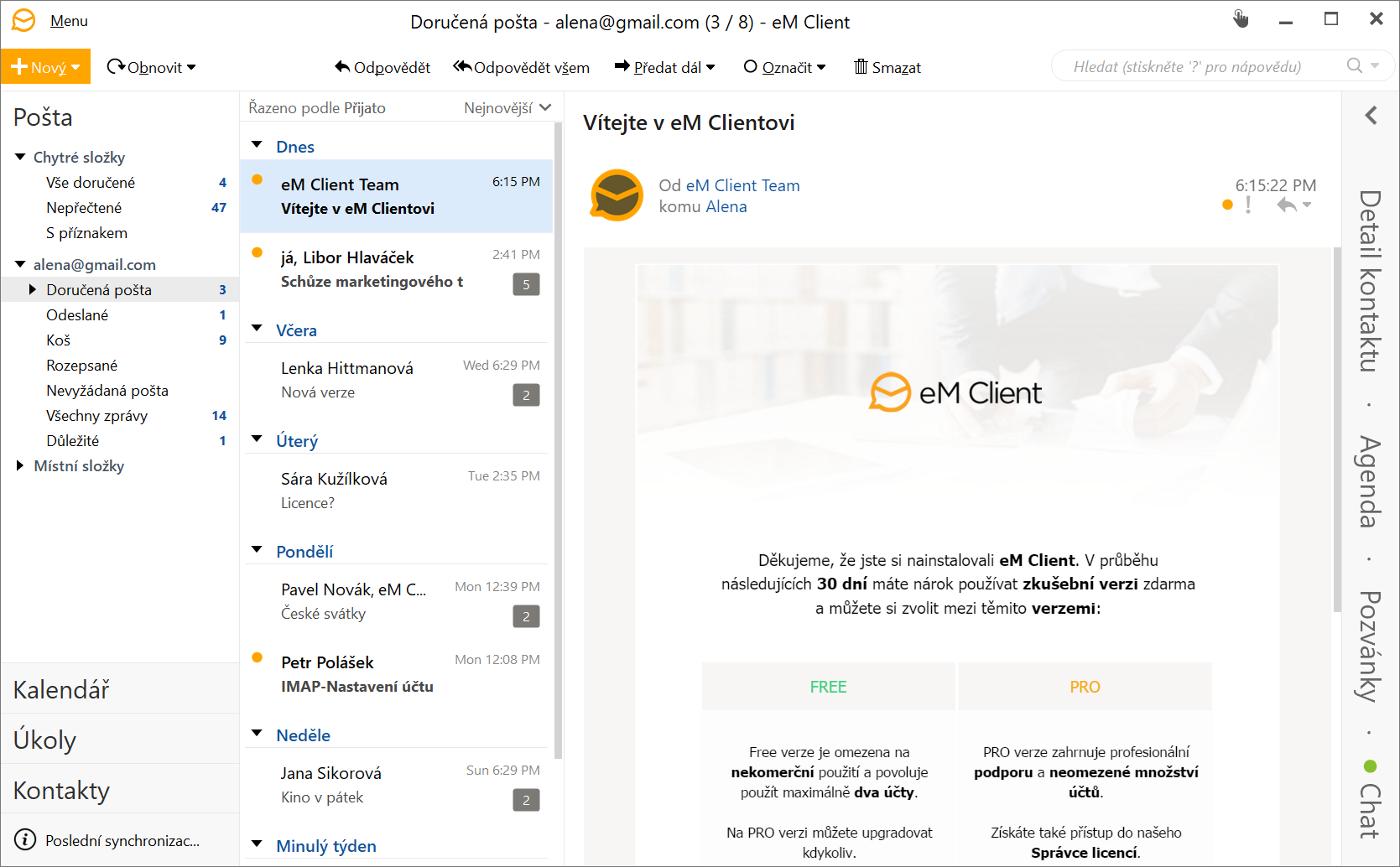Open the Všechny zprávy folder
This screenshot has width=1400, height=867.
tap(120, 416)
